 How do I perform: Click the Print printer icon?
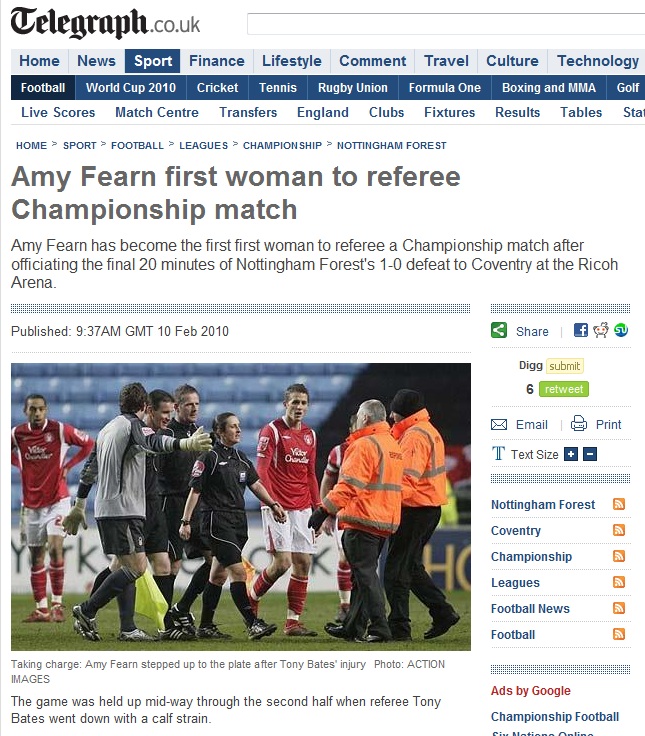click(x=579, y=424)
